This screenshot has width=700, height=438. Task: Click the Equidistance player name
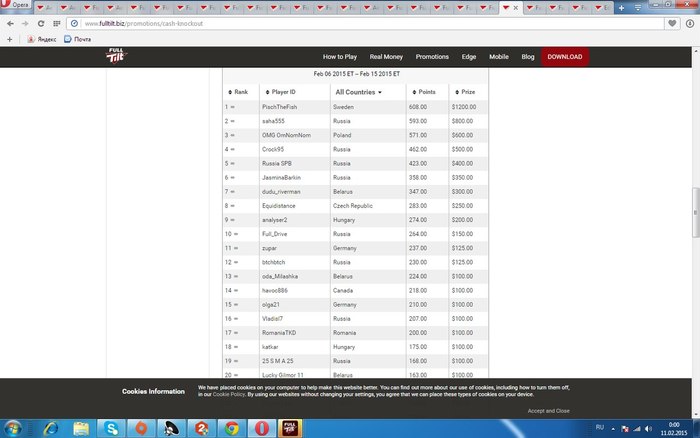[x=279, y=206]
